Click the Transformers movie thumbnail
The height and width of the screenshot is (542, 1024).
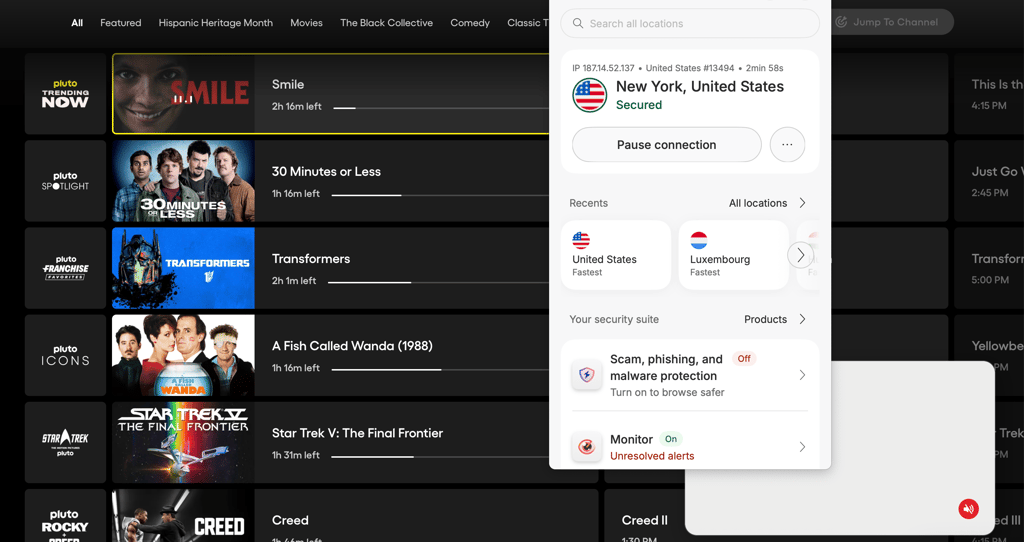[184, 268]
